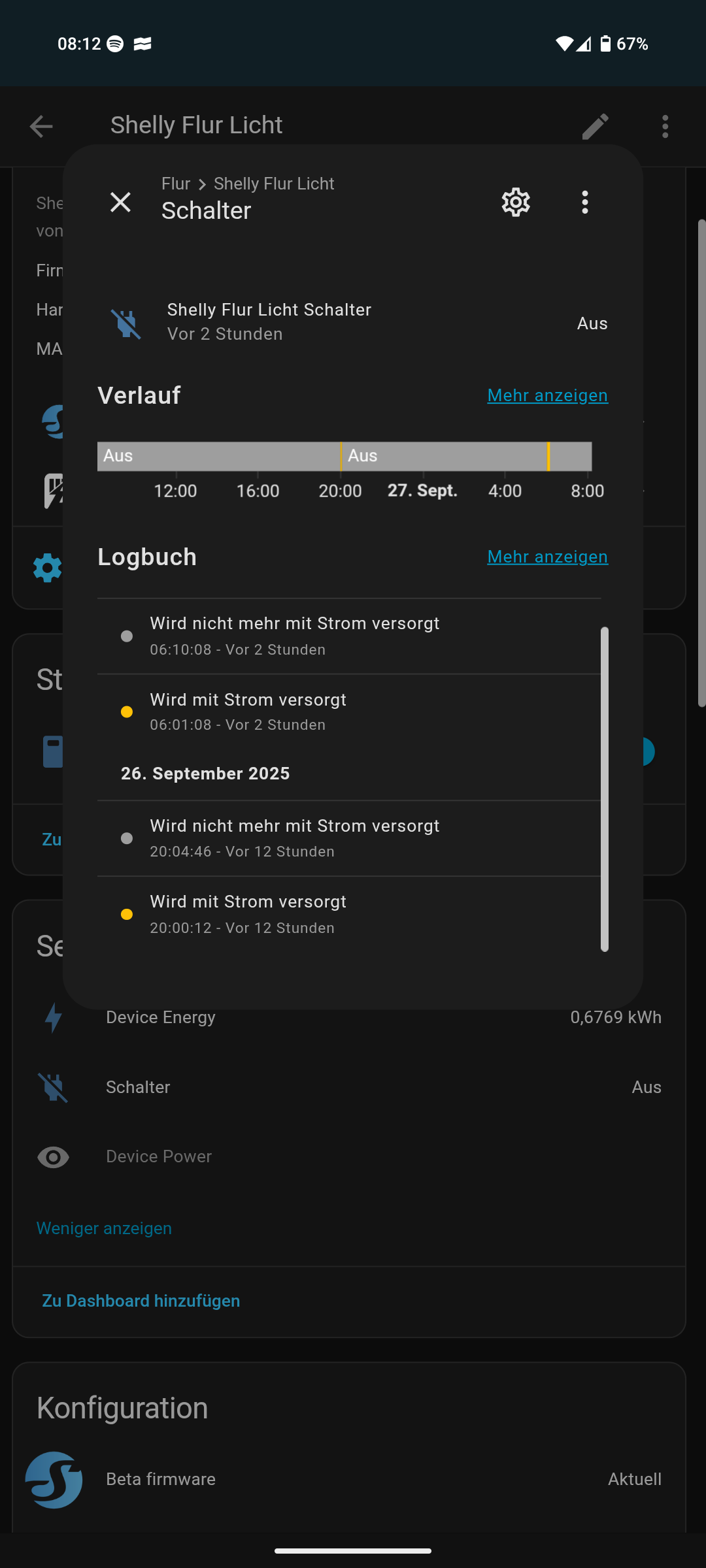Collapse sensors with Weniger anzeigen
Image resolution: width=706 pixels, height=1568 pixels.
pos(104,1228)
